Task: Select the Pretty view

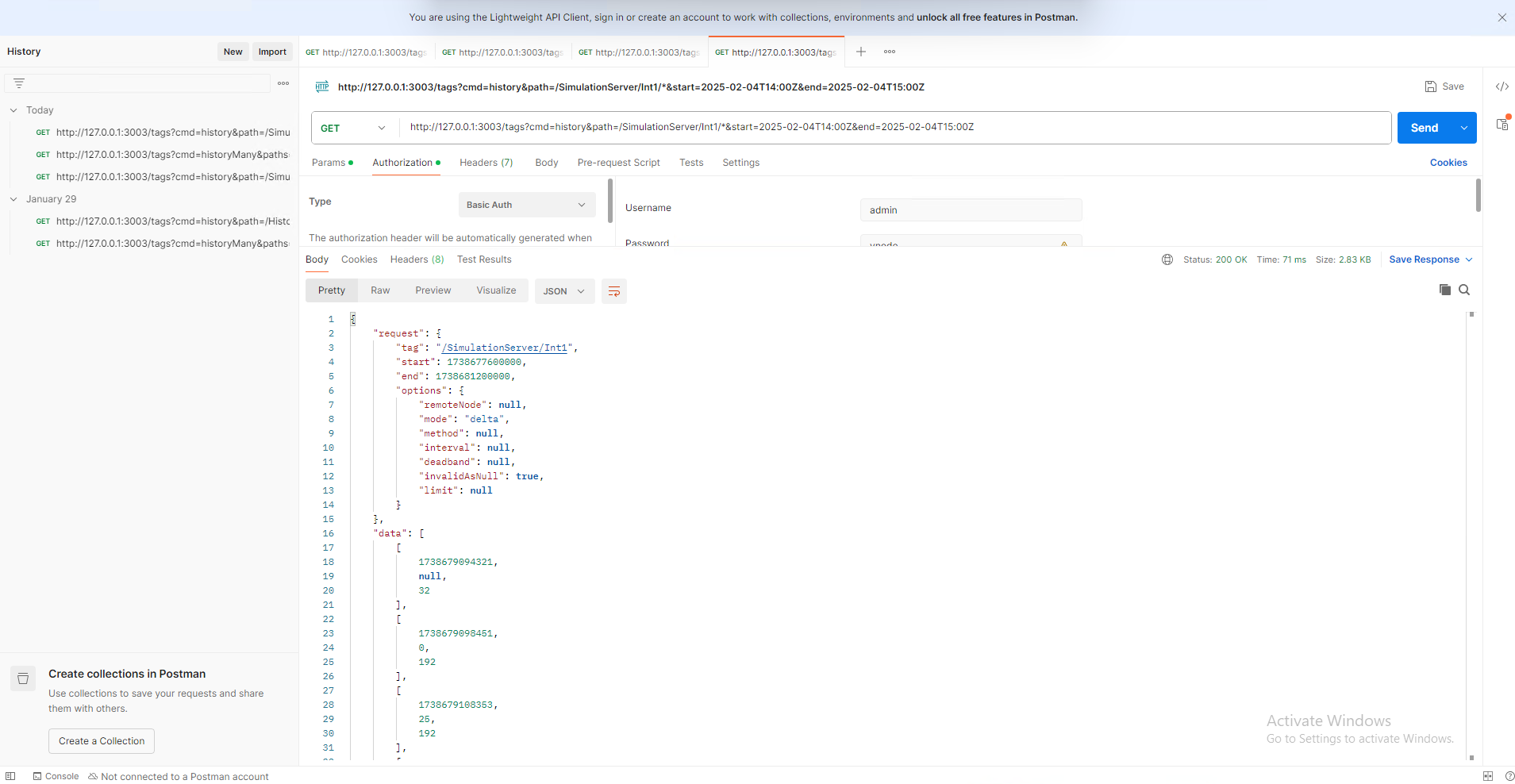Action: pos(332,290)
